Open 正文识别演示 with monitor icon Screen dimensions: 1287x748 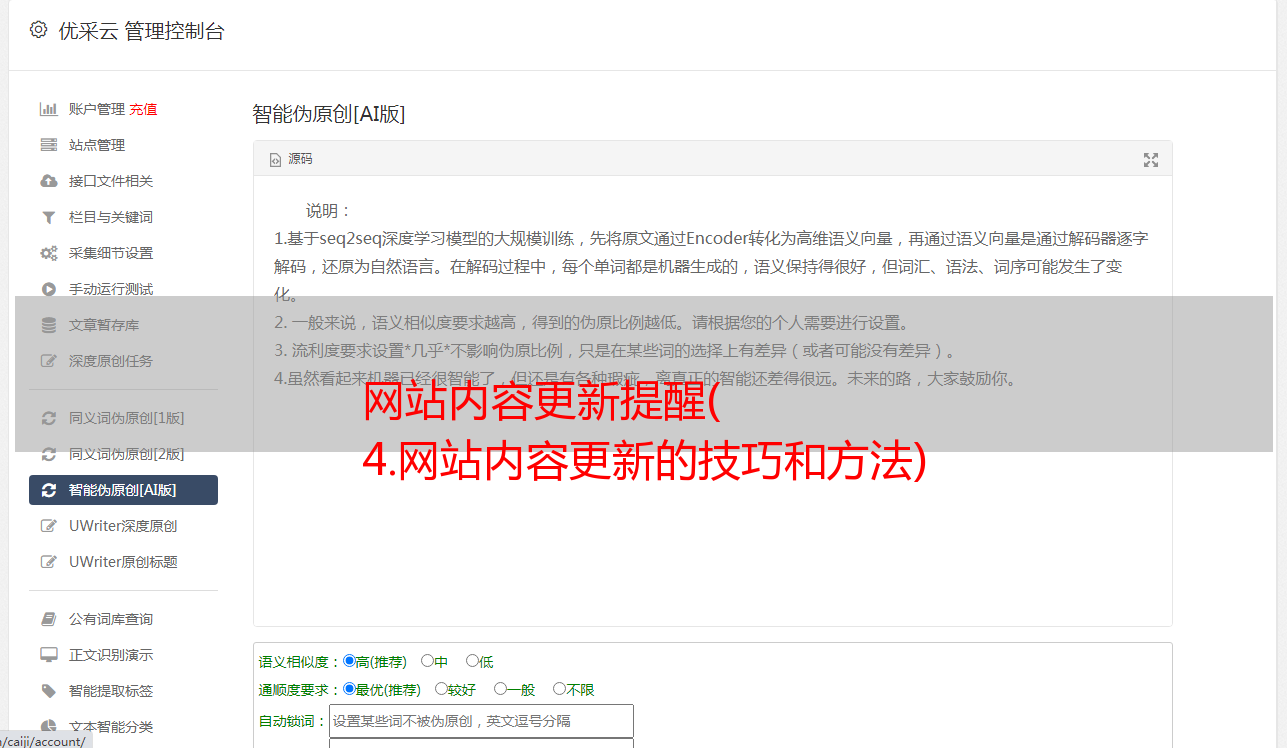[111, 655]
